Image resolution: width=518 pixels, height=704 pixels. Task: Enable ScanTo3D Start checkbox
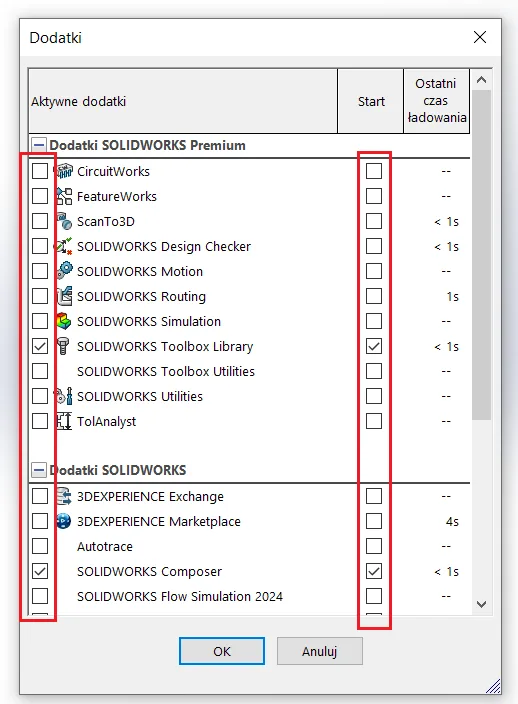pos(374,221)
